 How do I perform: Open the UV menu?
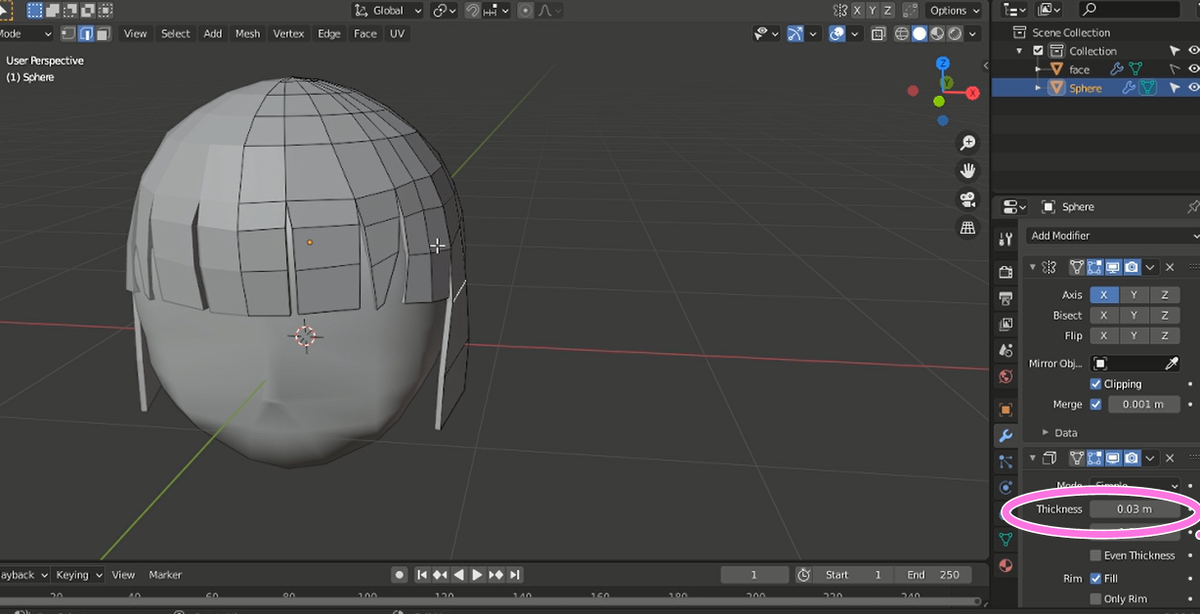(397, 33)
